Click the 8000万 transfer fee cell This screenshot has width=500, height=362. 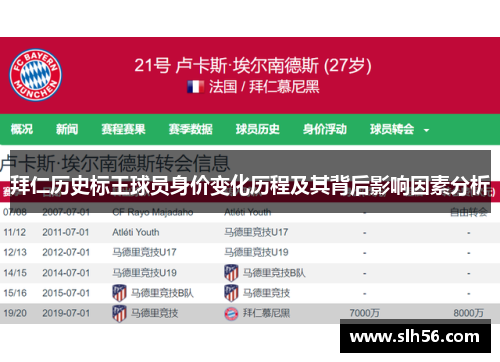[468, 313]
